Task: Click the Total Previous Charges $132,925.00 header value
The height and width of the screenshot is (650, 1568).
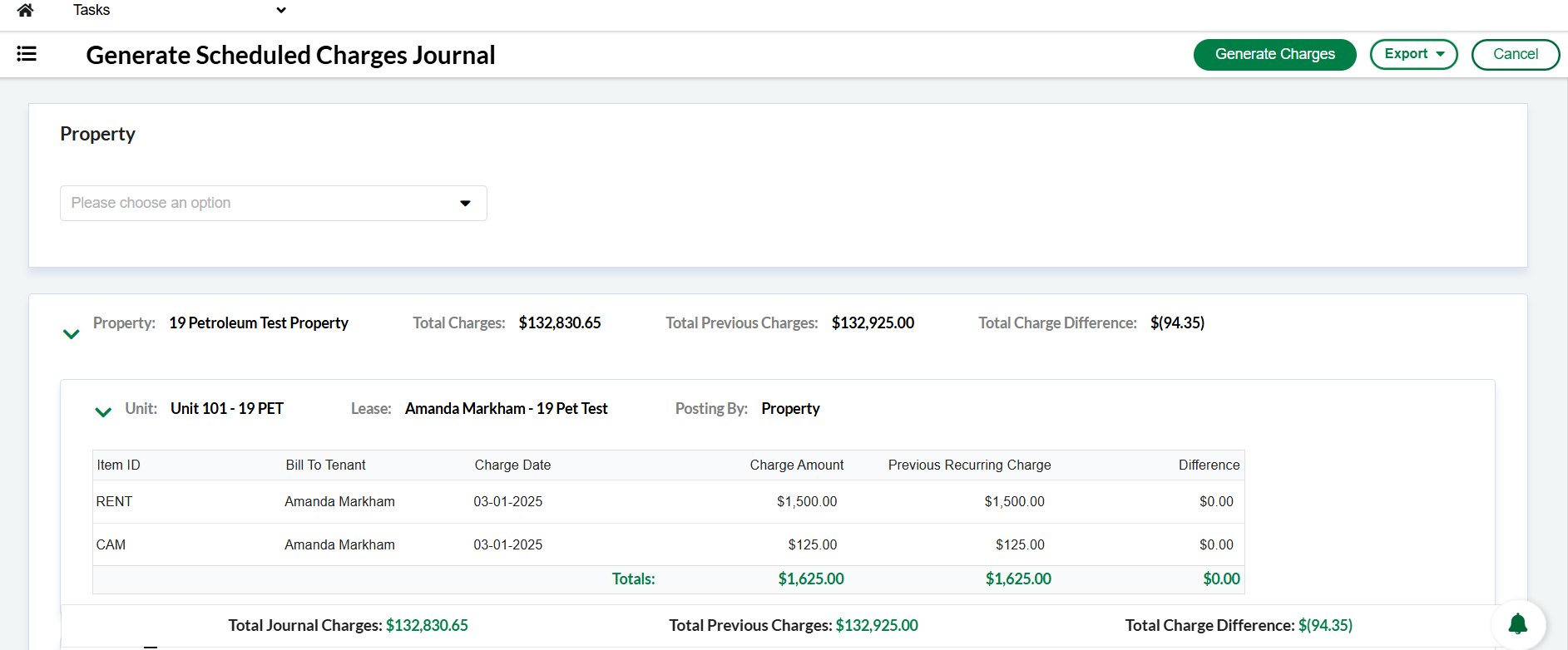Action: pos(873,323)
